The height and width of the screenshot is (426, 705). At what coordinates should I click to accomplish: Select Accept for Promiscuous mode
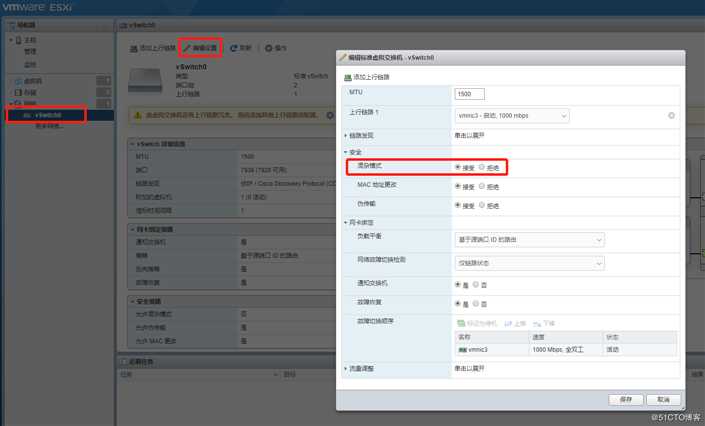458,167
